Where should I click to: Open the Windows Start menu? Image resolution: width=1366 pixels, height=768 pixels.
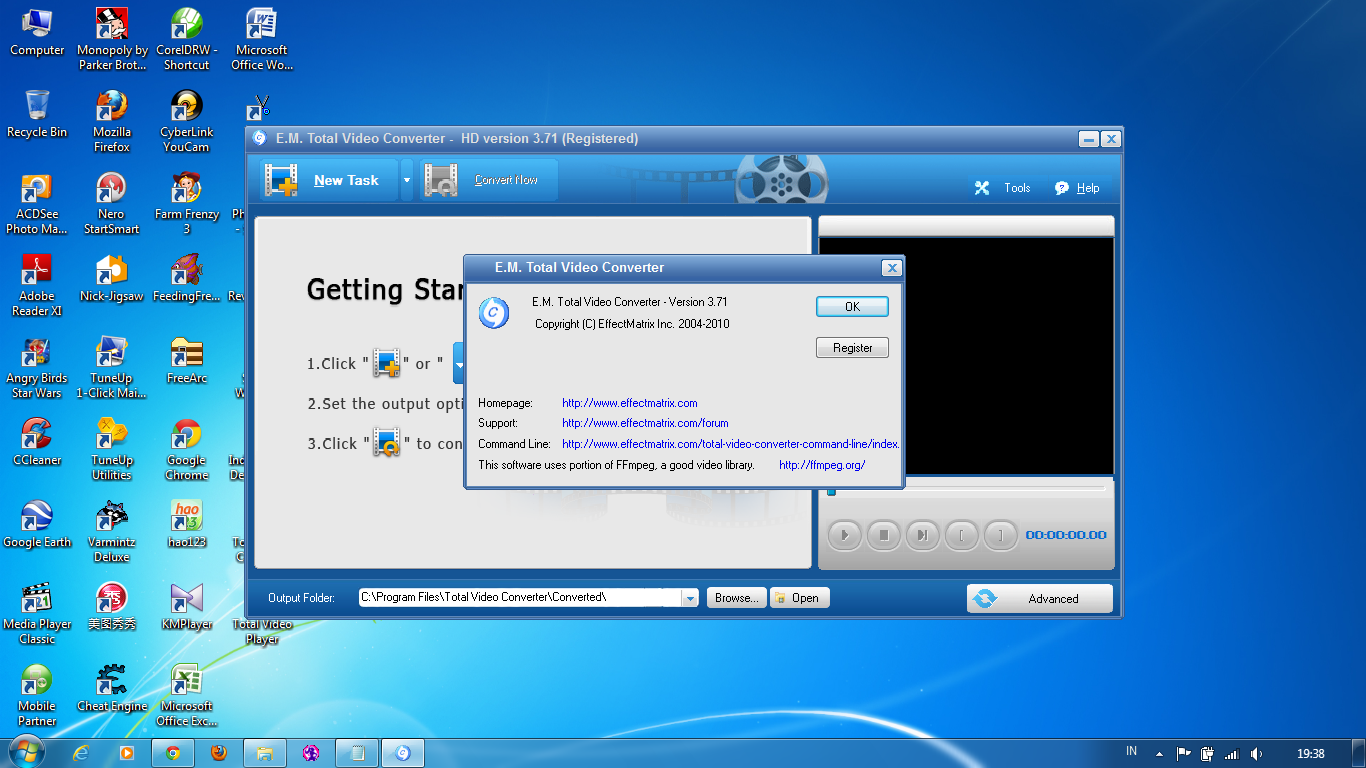coord(27,752)
